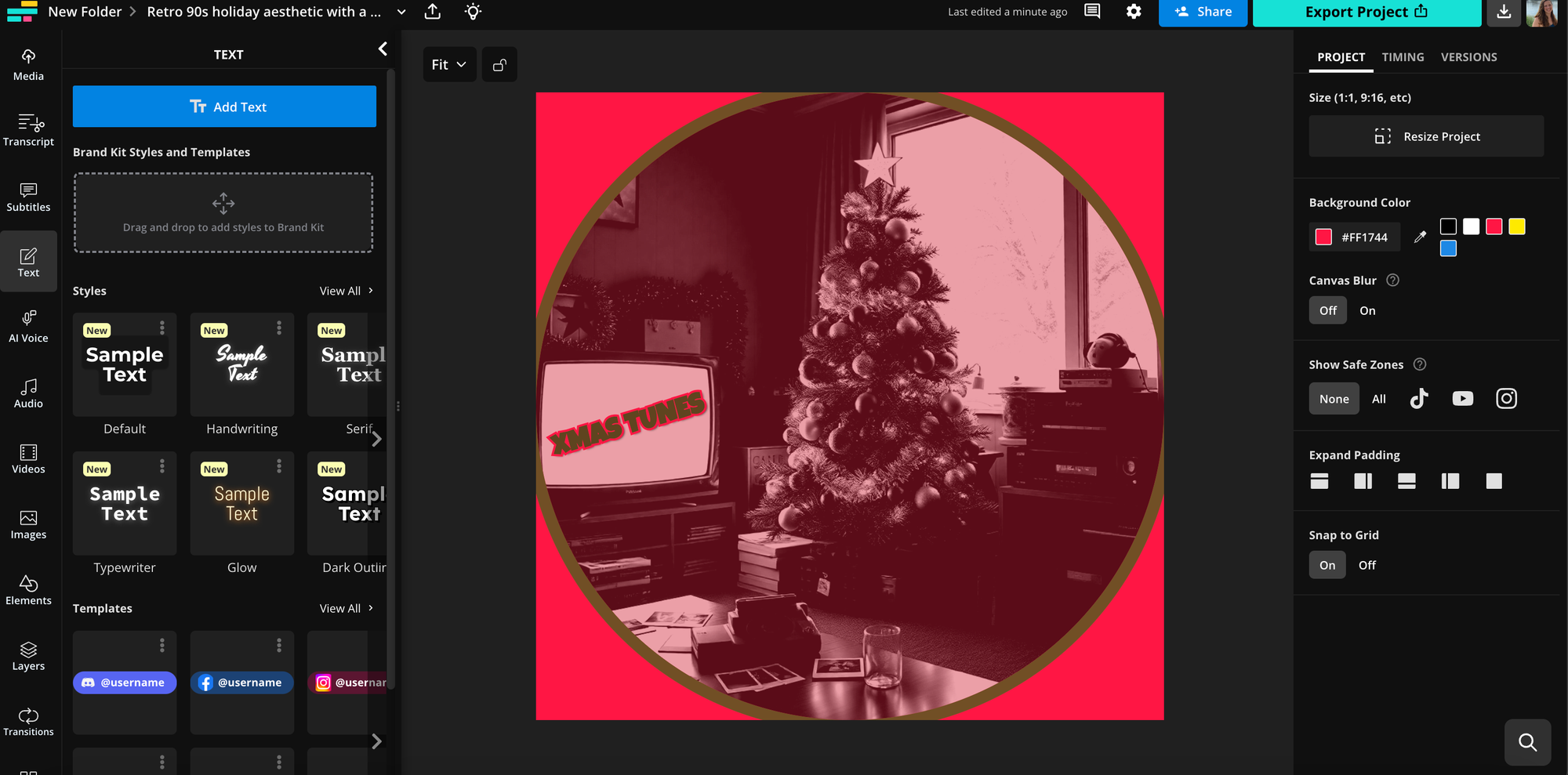This screenshot has width=1568, height=775.
Task: Open the Audio panel
Action: coord(28,392)
